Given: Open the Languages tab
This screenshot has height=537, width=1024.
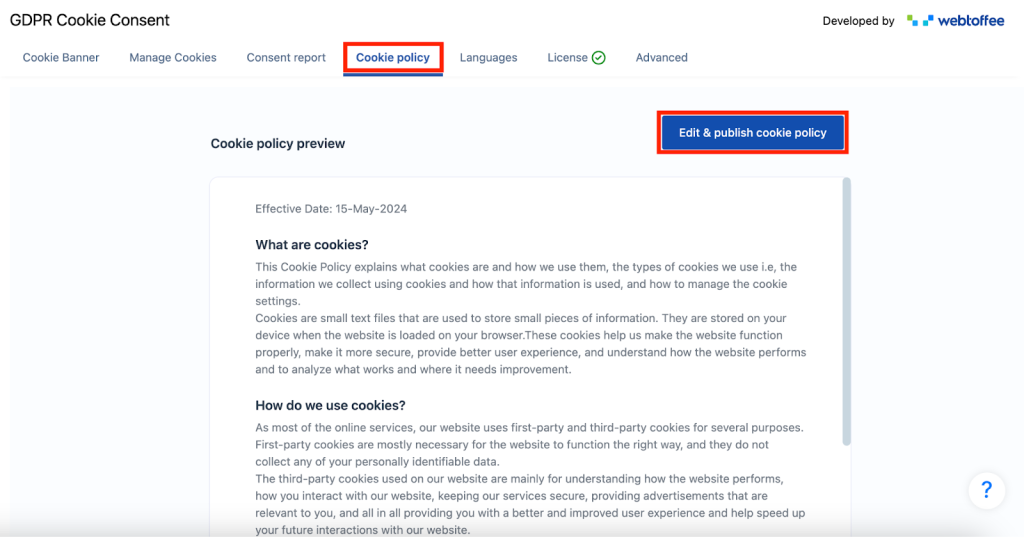Looking at the screenshot, I should (488, 58).
